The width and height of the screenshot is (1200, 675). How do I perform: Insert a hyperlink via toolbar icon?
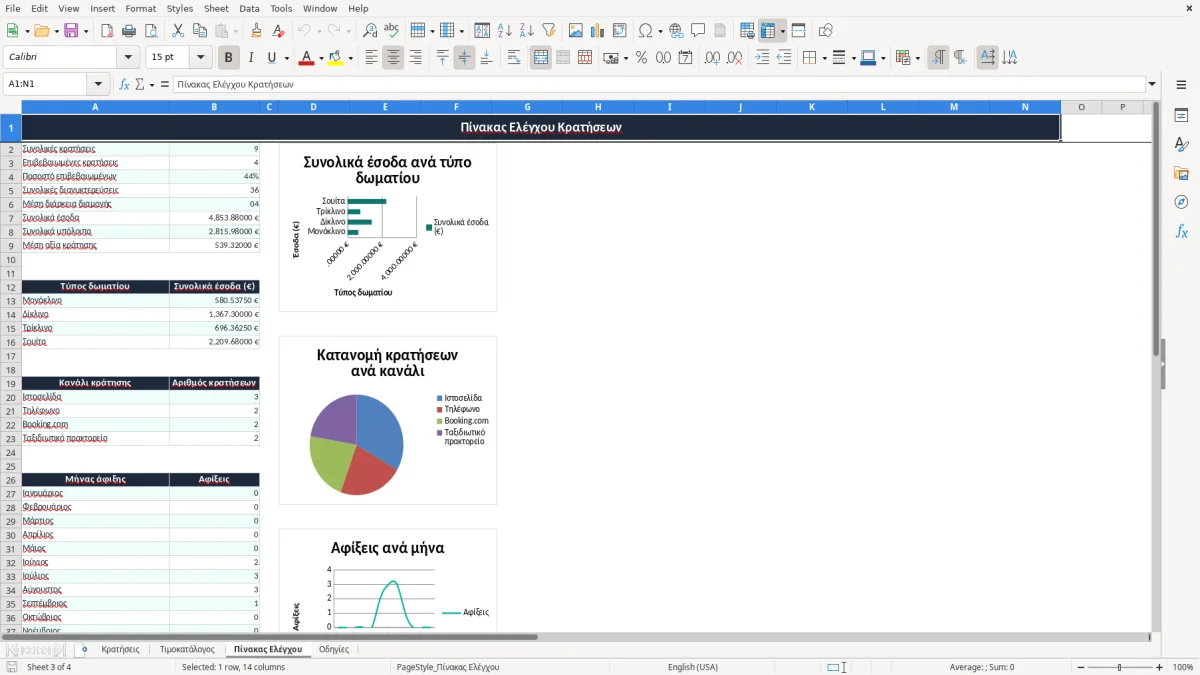[676, 31]
